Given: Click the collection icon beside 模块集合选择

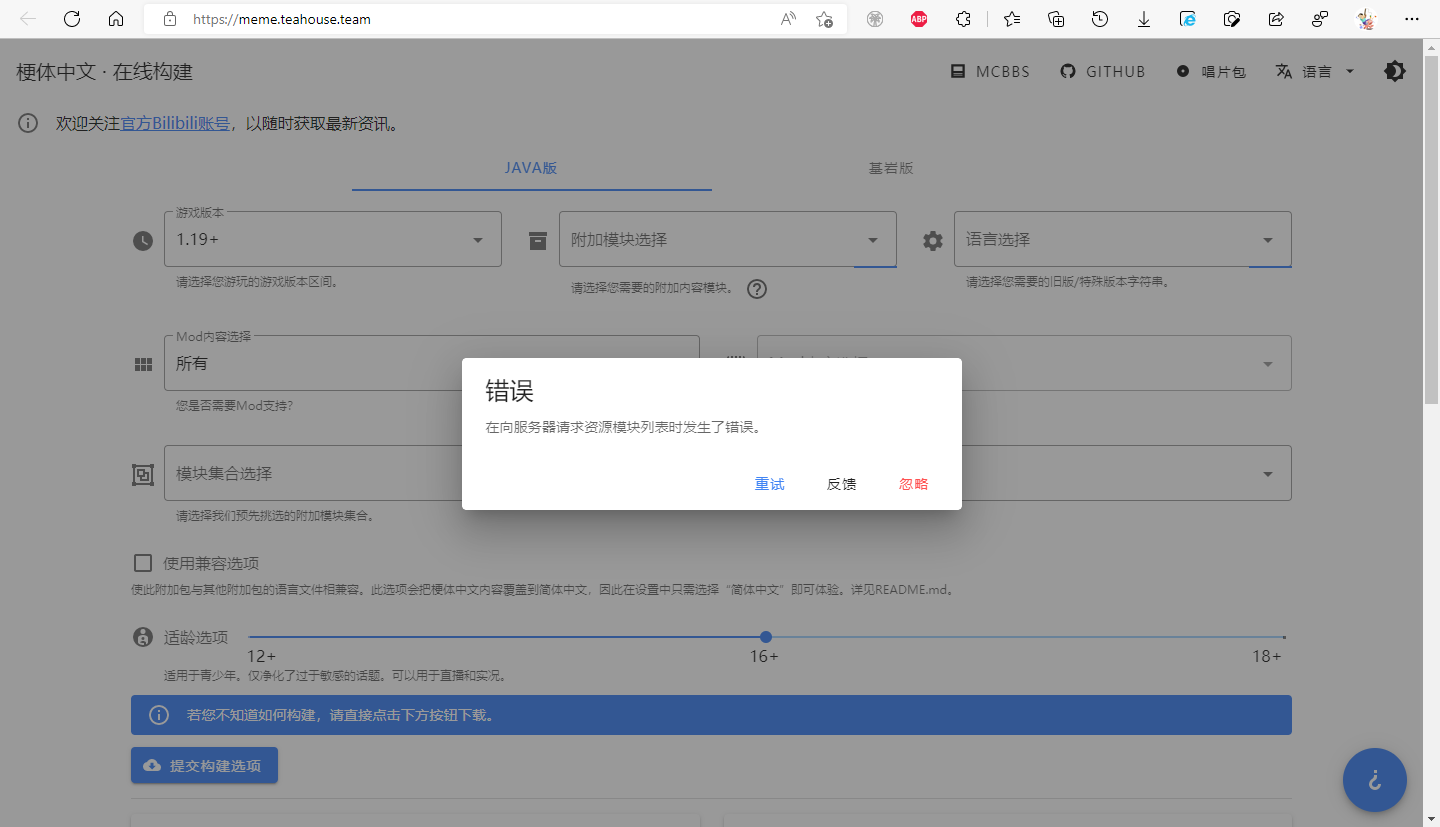Looking at the screenshot, I should 143,475.
